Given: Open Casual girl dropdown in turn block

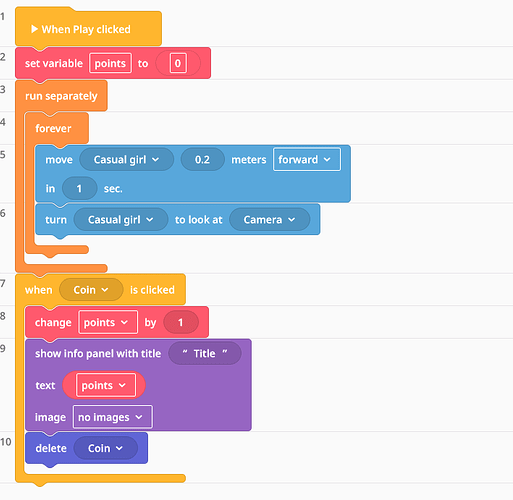Looking at the screenshot, I should (x=121, y=220).
